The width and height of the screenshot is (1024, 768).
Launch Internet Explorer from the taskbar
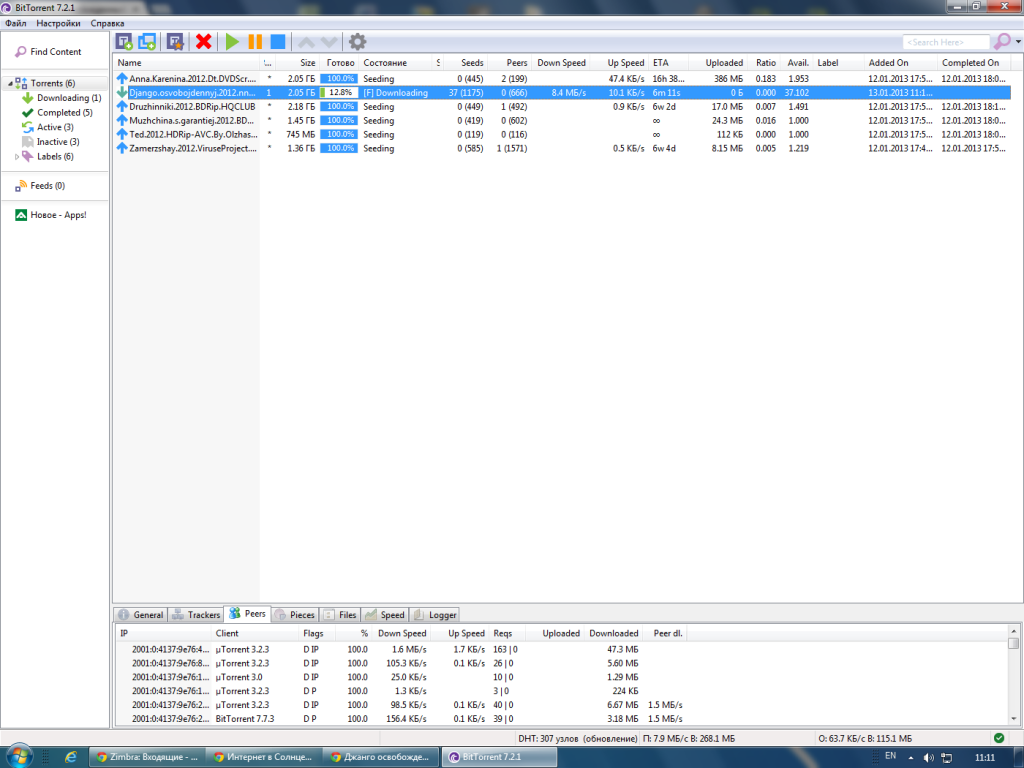coord(71,757)
